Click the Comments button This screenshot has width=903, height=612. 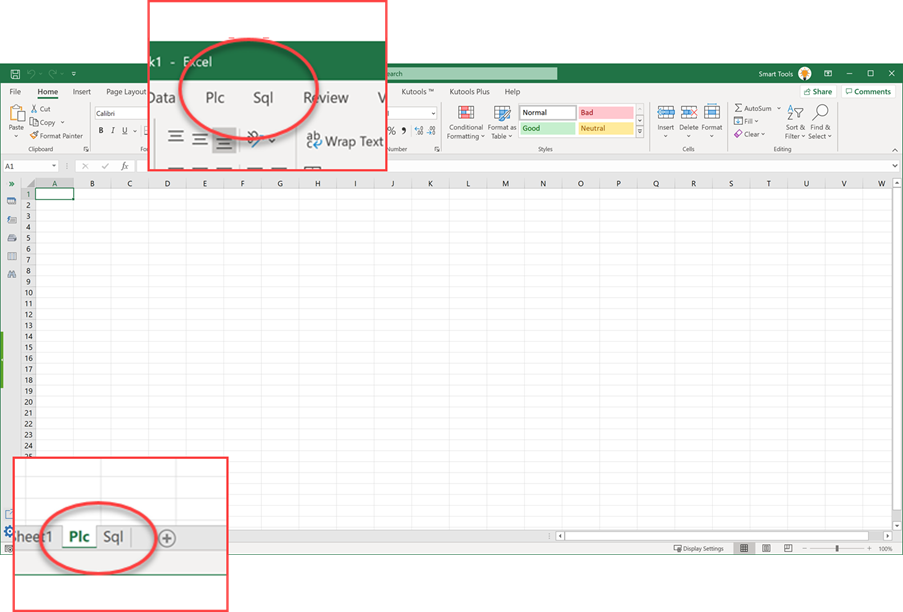867,92
